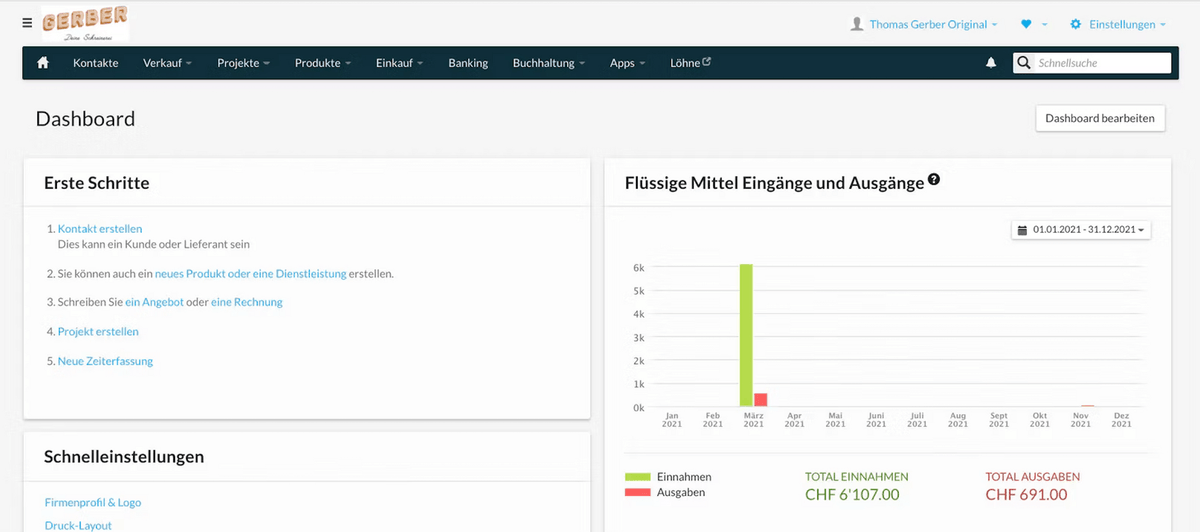Open the Firmenprofil & Logo link
Image resolution: width=1200 pixels, height=532 pixels.
[x=92, y=503]
